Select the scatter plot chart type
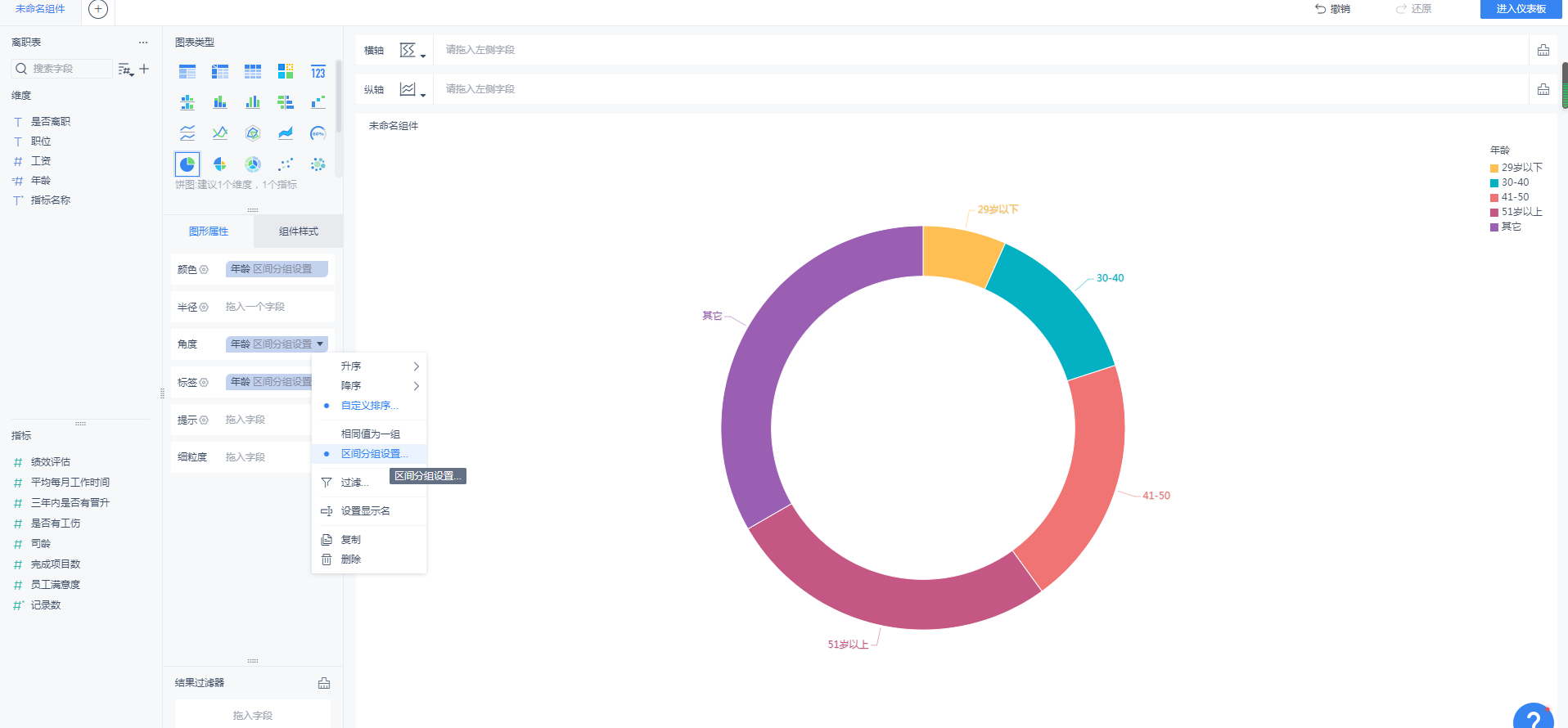 click(286, 164)
